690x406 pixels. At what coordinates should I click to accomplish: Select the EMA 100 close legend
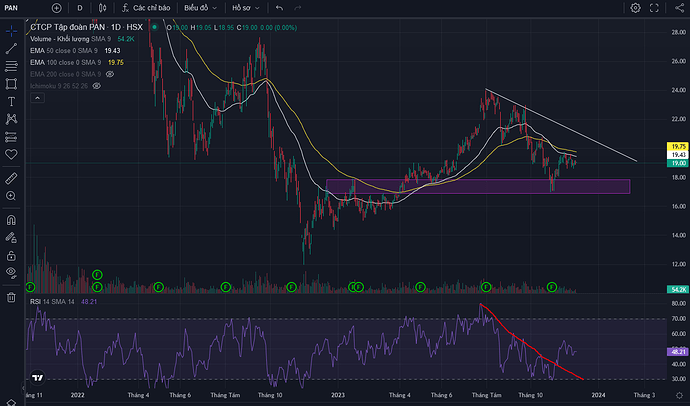[x=65, y=62]
